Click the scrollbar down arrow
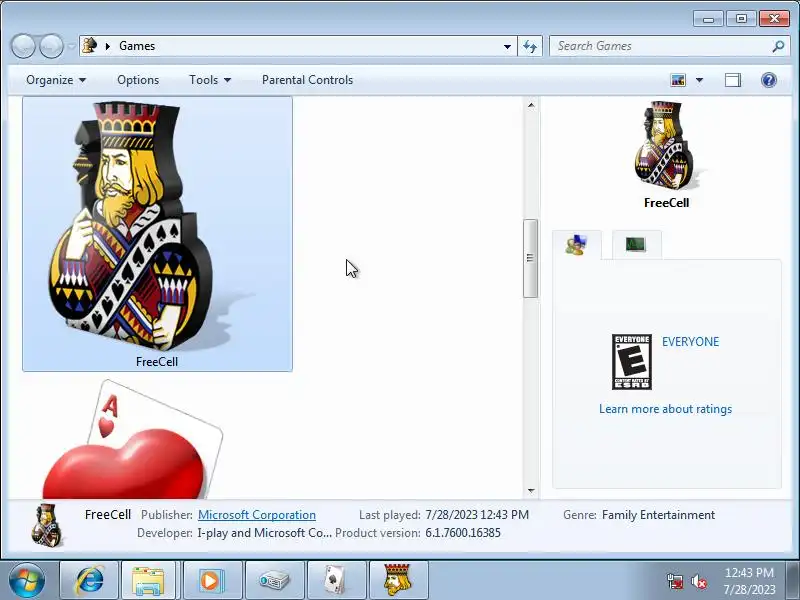Viewport: 800px width, 600px height. pos(531,491)
